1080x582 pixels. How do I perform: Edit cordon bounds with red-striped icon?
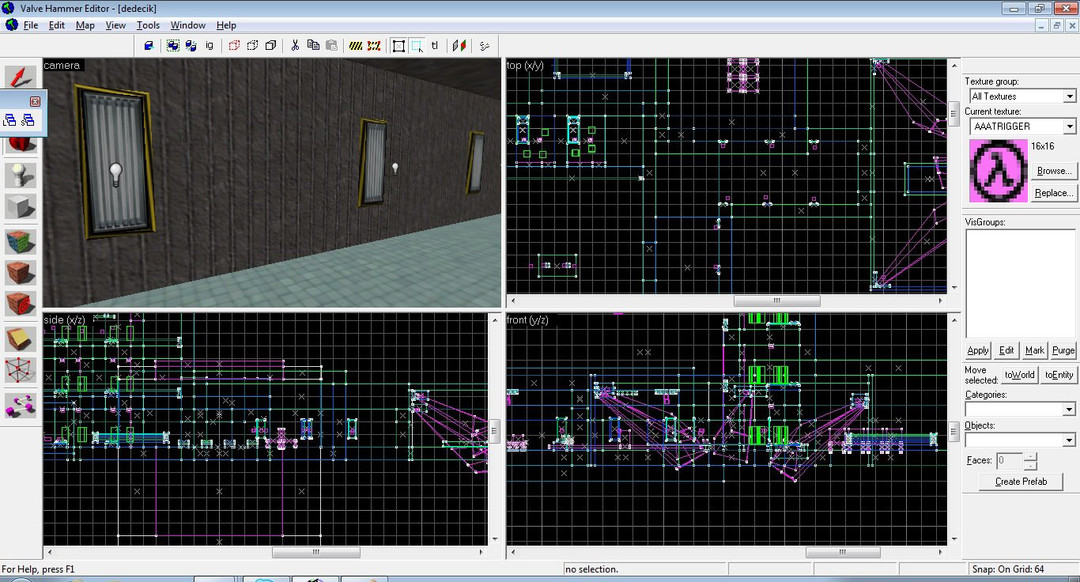point(374,45)
